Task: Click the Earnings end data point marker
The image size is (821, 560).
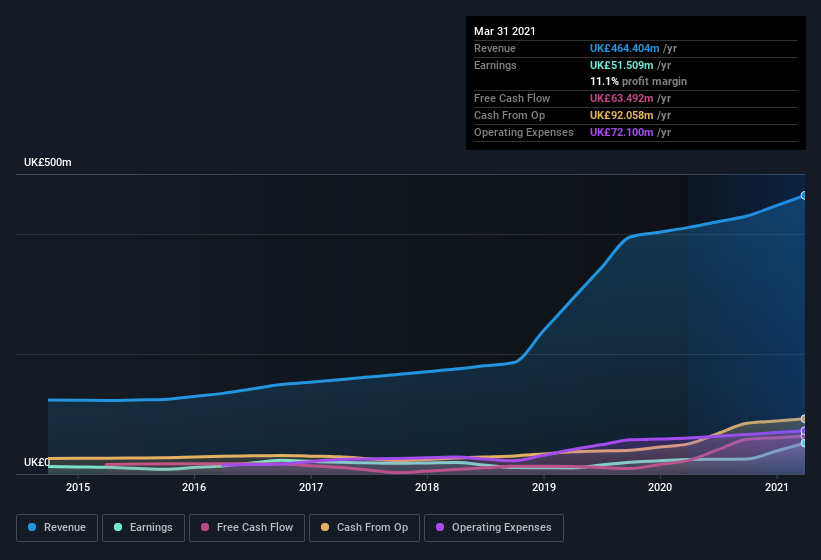Action: point(804,443)
